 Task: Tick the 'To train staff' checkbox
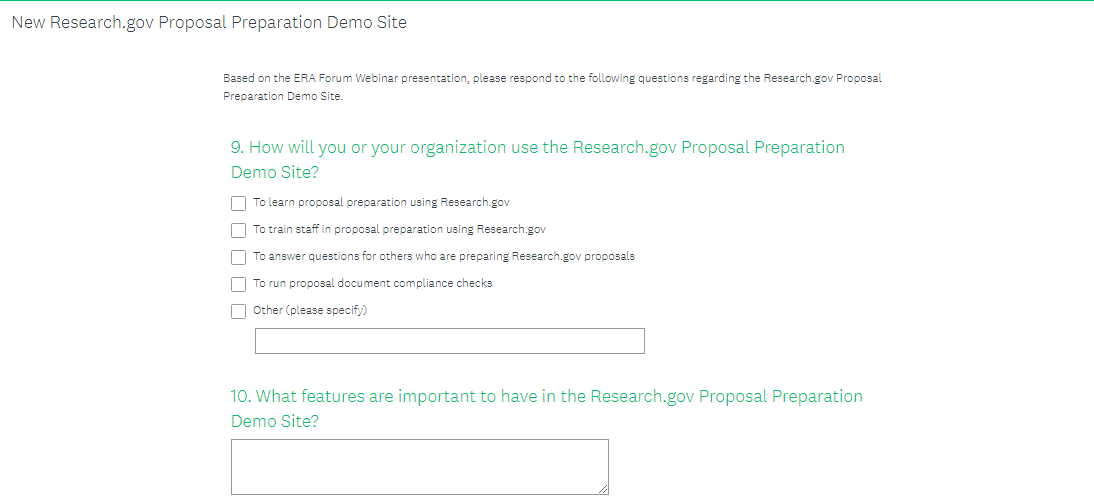click(238, 230)
